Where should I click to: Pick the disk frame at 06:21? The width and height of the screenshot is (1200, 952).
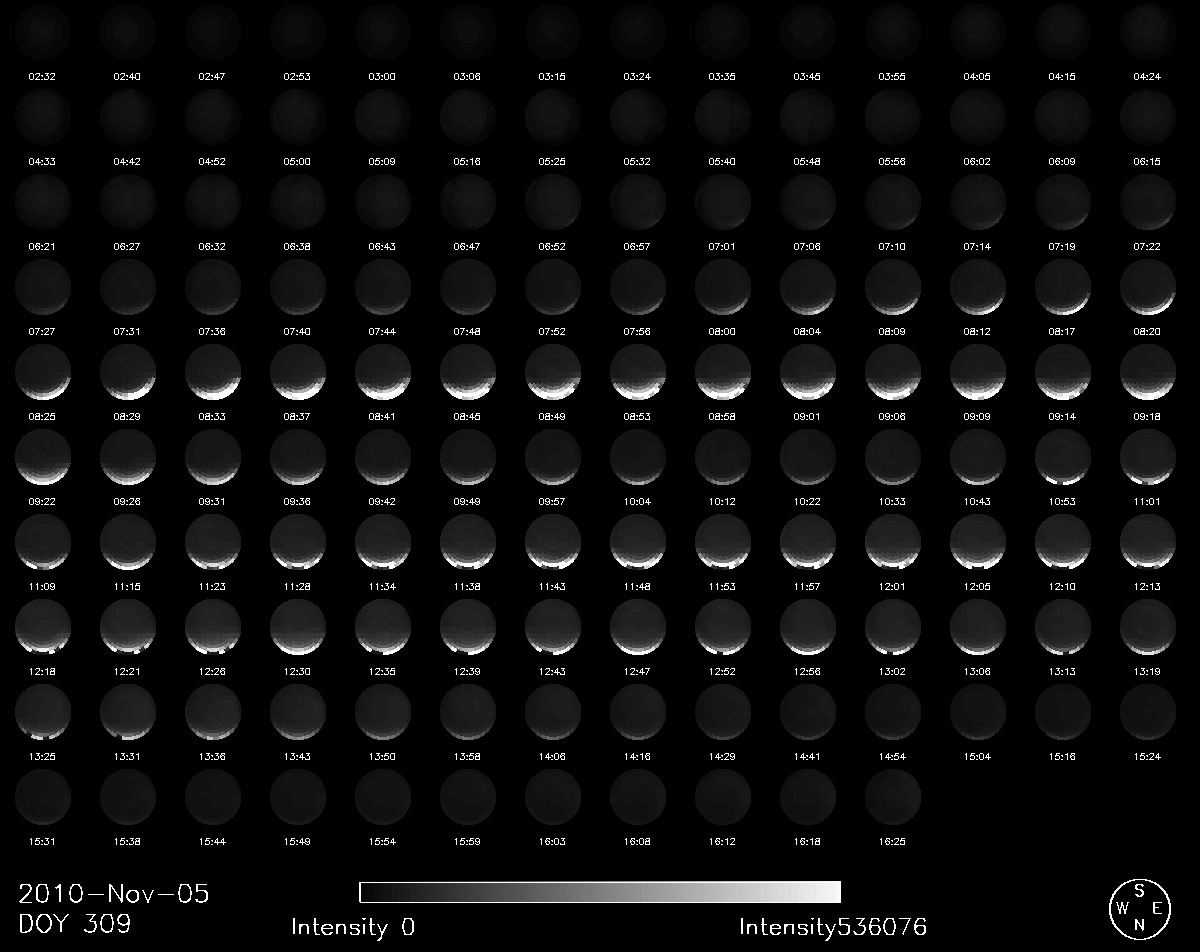point(43,201)
